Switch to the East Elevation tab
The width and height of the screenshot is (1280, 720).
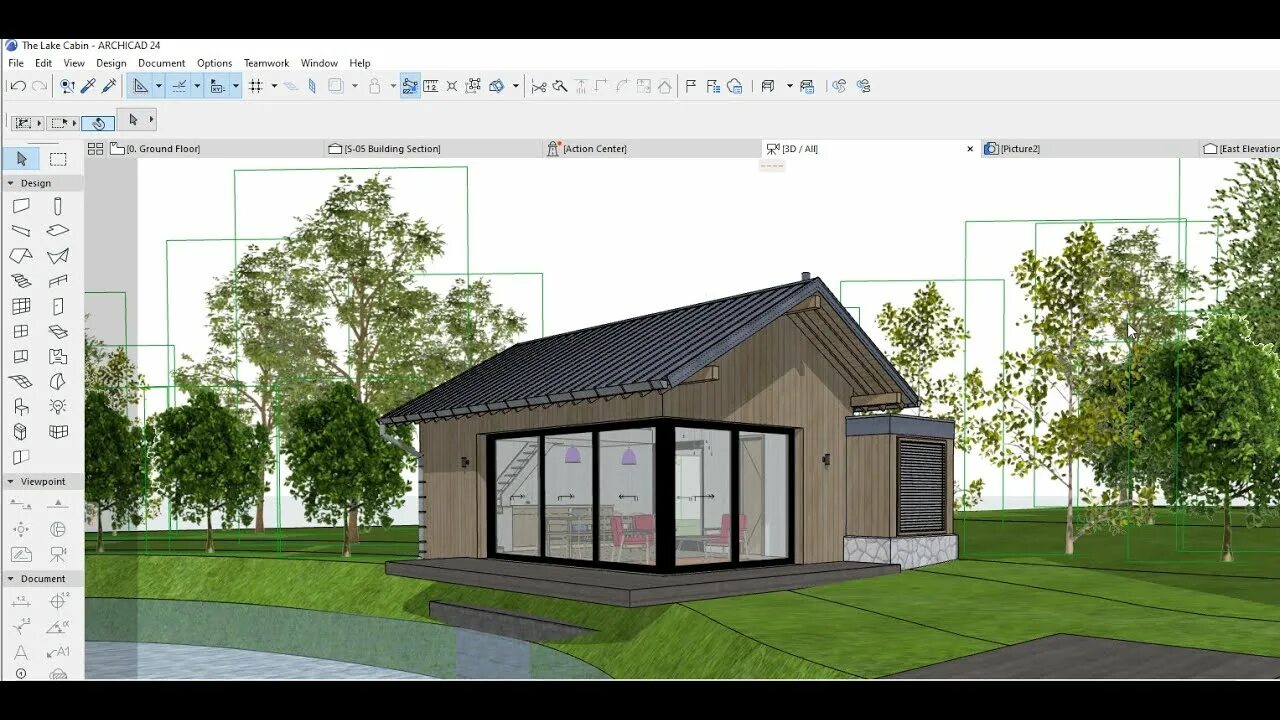[1239, 149]
